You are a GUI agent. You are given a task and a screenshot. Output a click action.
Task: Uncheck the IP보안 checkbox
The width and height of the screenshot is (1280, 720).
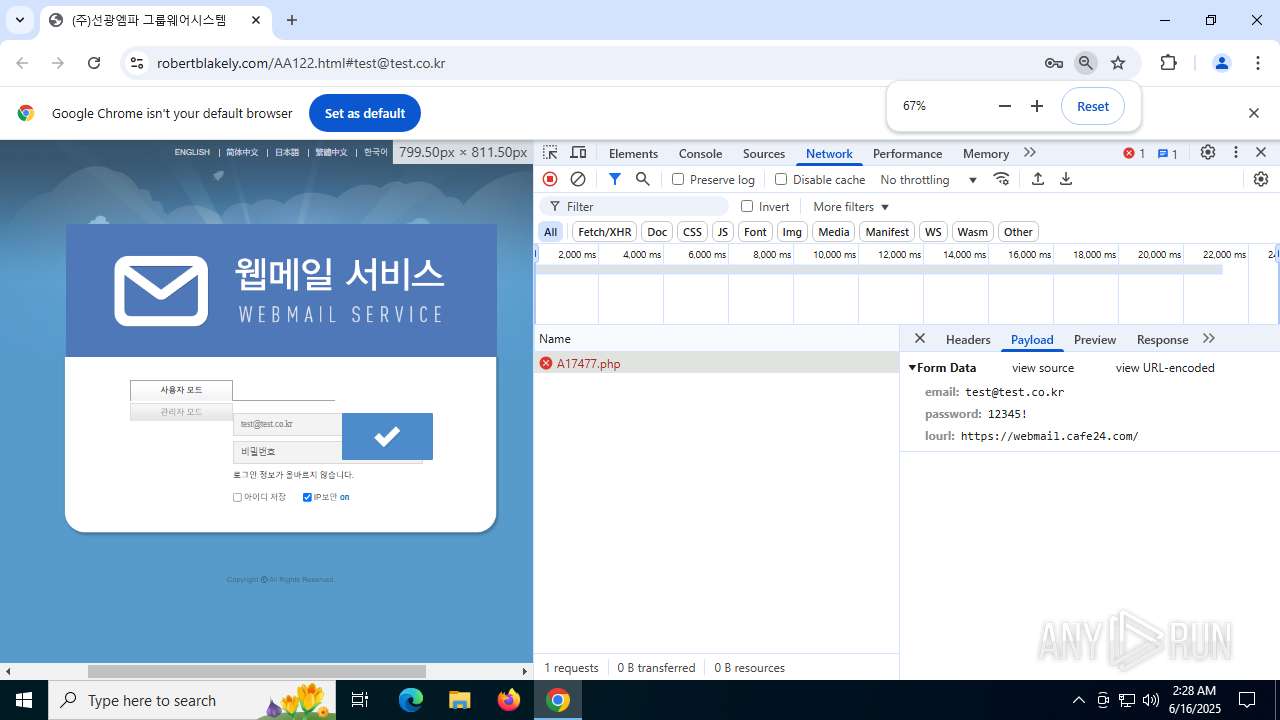click(307, 497)
